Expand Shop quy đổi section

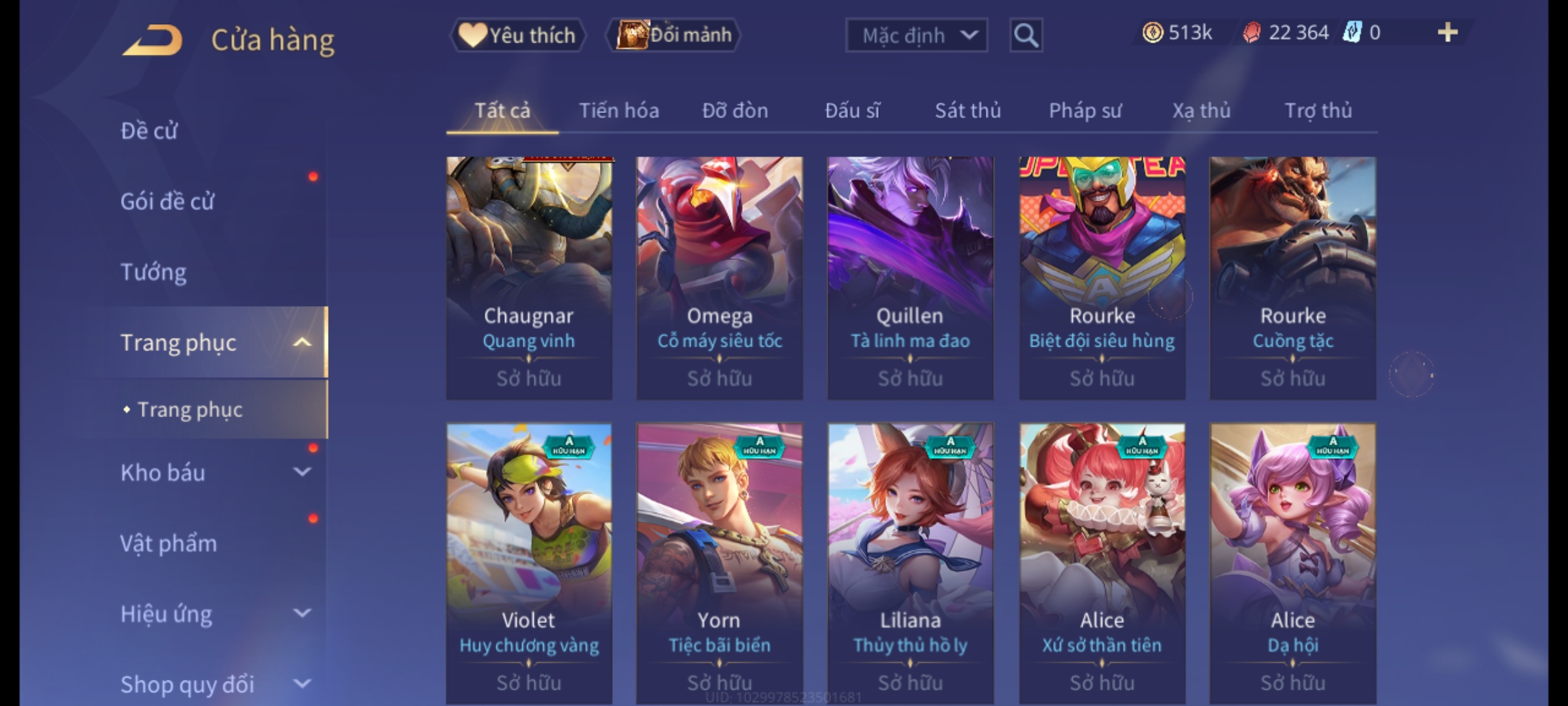click(x=302, y=684)
